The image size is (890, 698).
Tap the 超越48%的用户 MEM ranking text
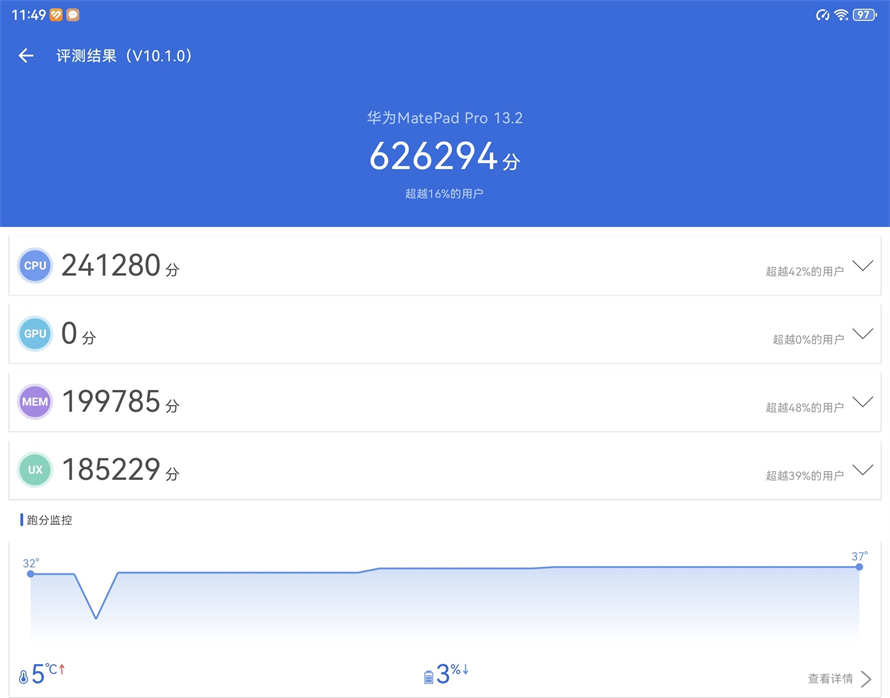(x=804, y=407)
